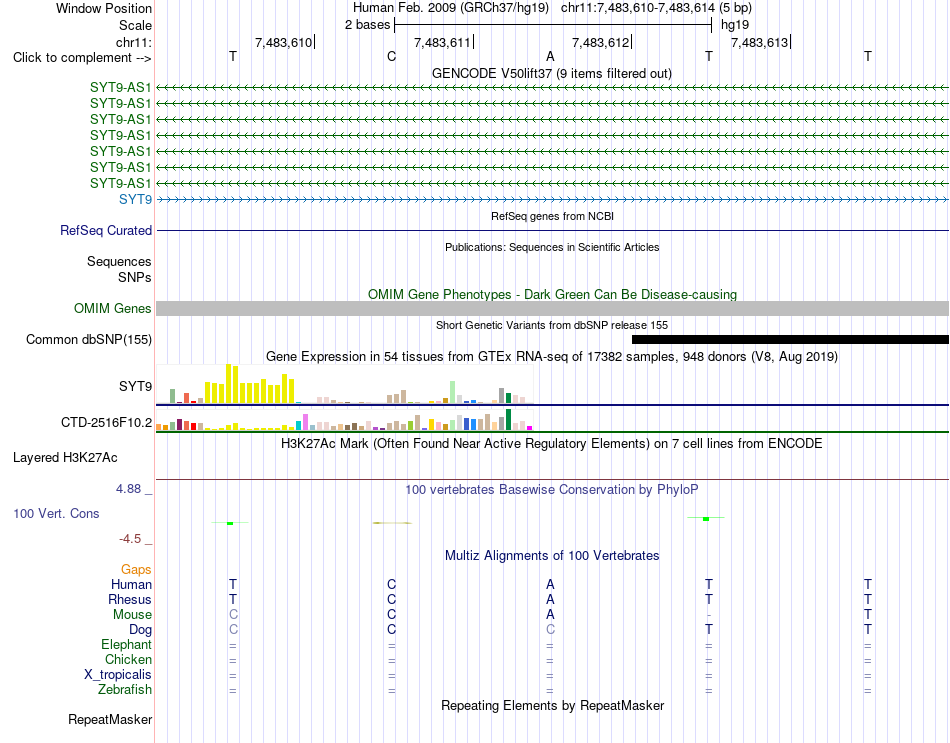The height and width of the screenshot is (743, 950).
Task: Click the SNPs subtrack label
Action: tap(135, 277)
